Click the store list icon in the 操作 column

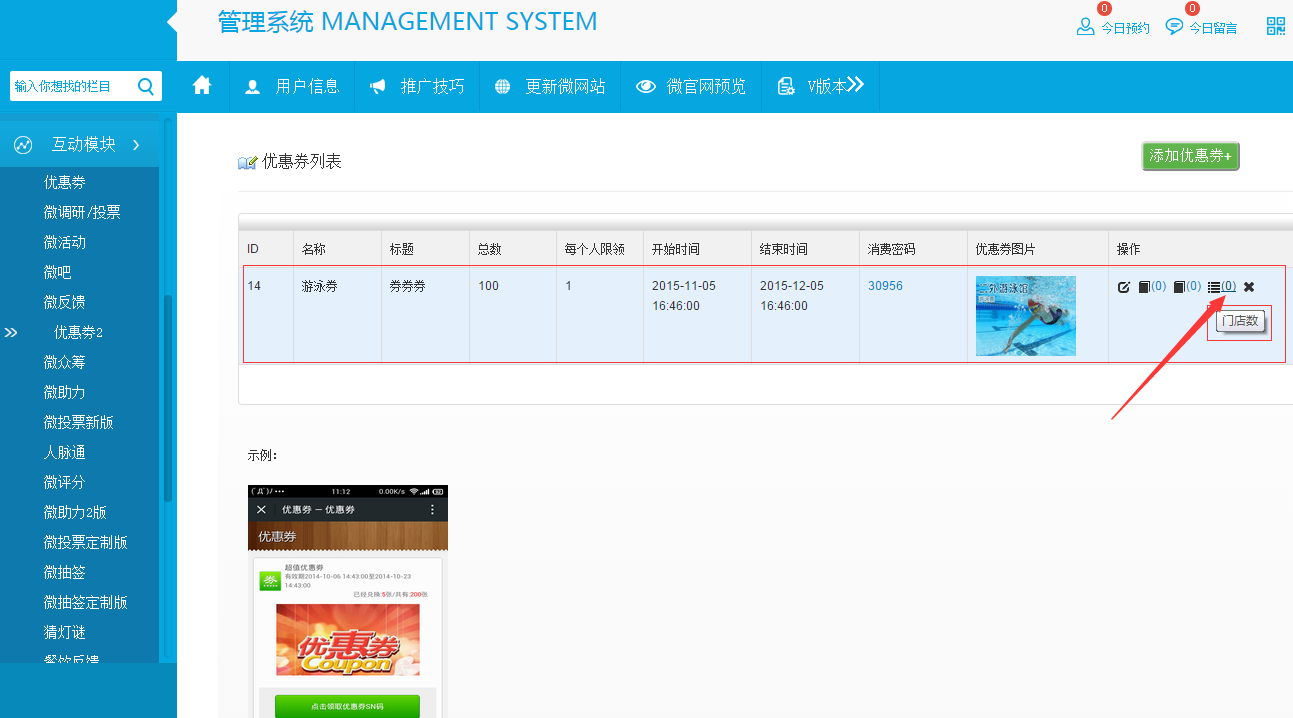[1214, 287]
